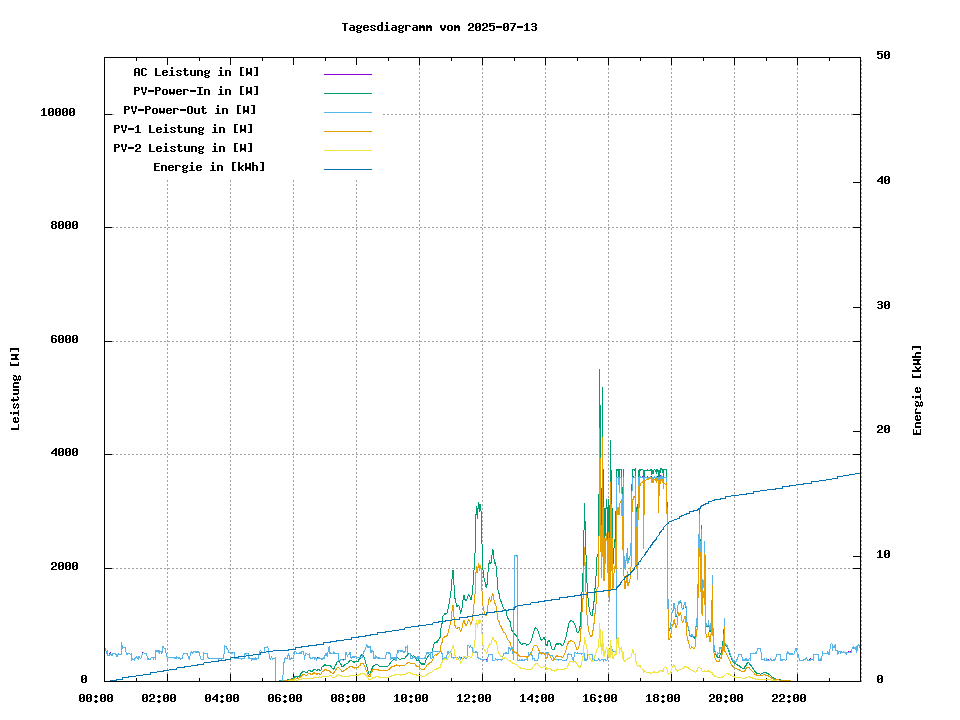
Task: Click the 4000 value on the power axis
Action: (x=65, y=454)
